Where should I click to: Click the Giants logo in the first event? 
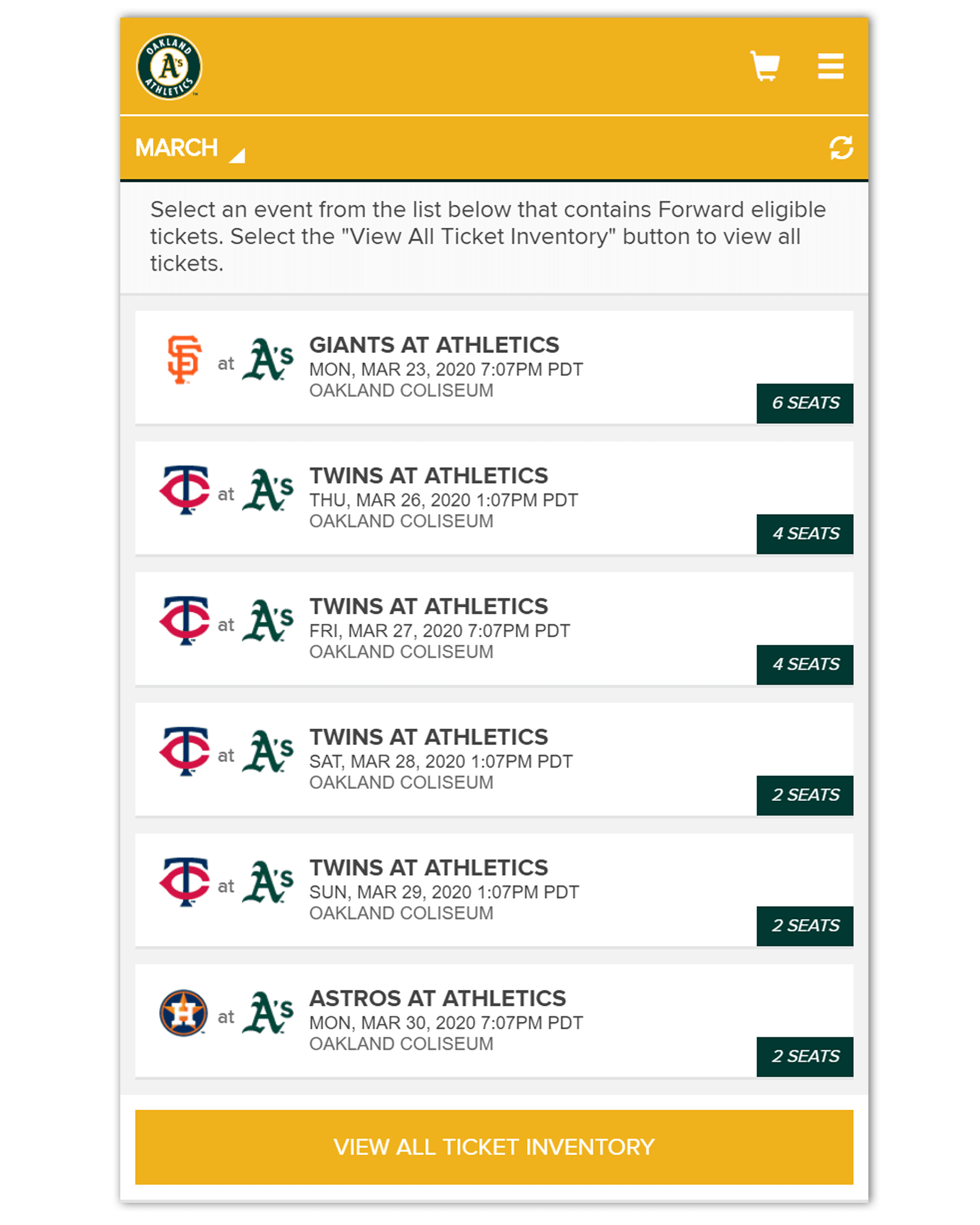coord(184,360)
